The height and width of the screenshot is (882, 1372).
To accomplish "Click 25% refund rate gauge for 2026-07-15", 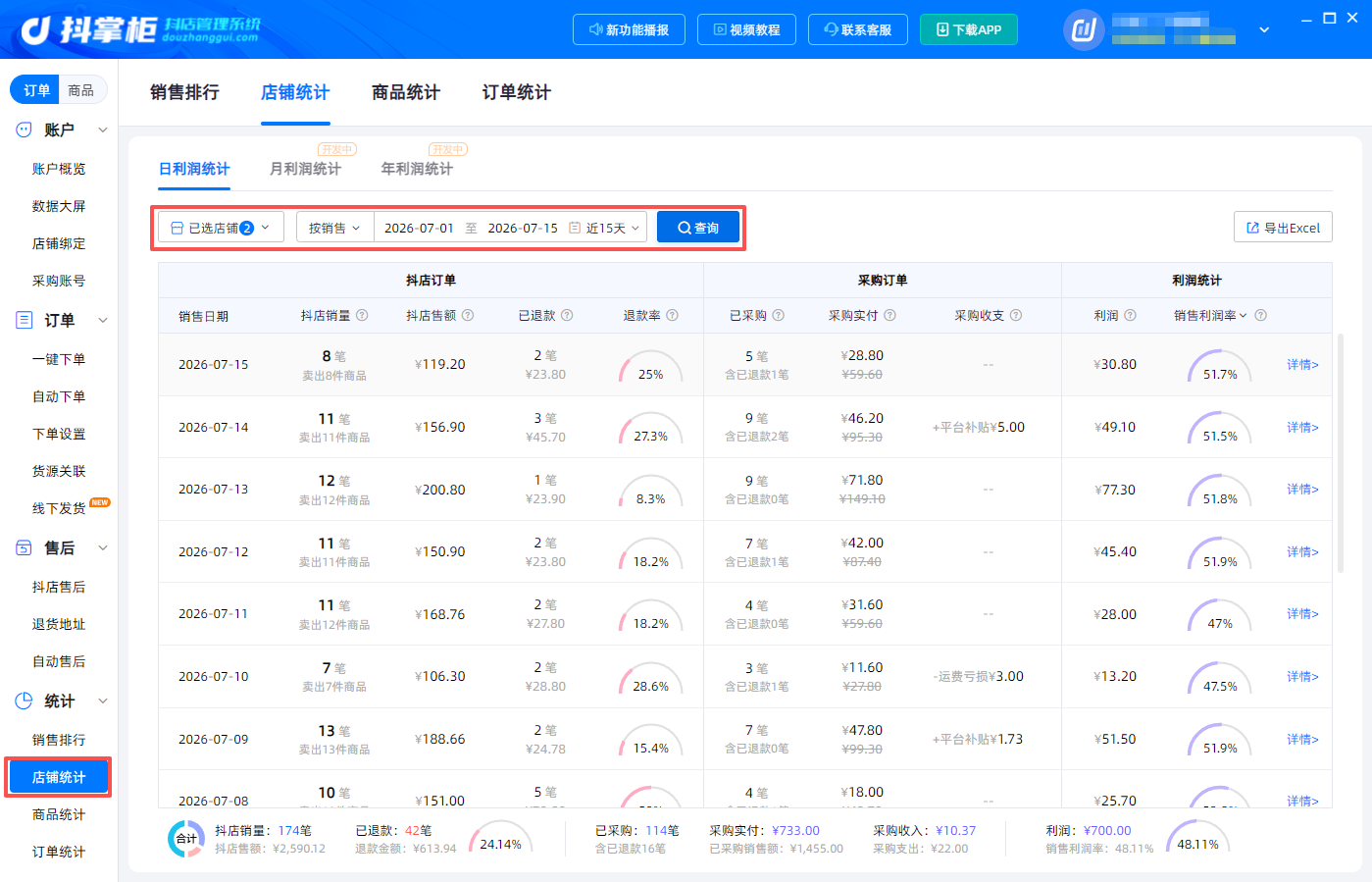I will click(650, 366).
